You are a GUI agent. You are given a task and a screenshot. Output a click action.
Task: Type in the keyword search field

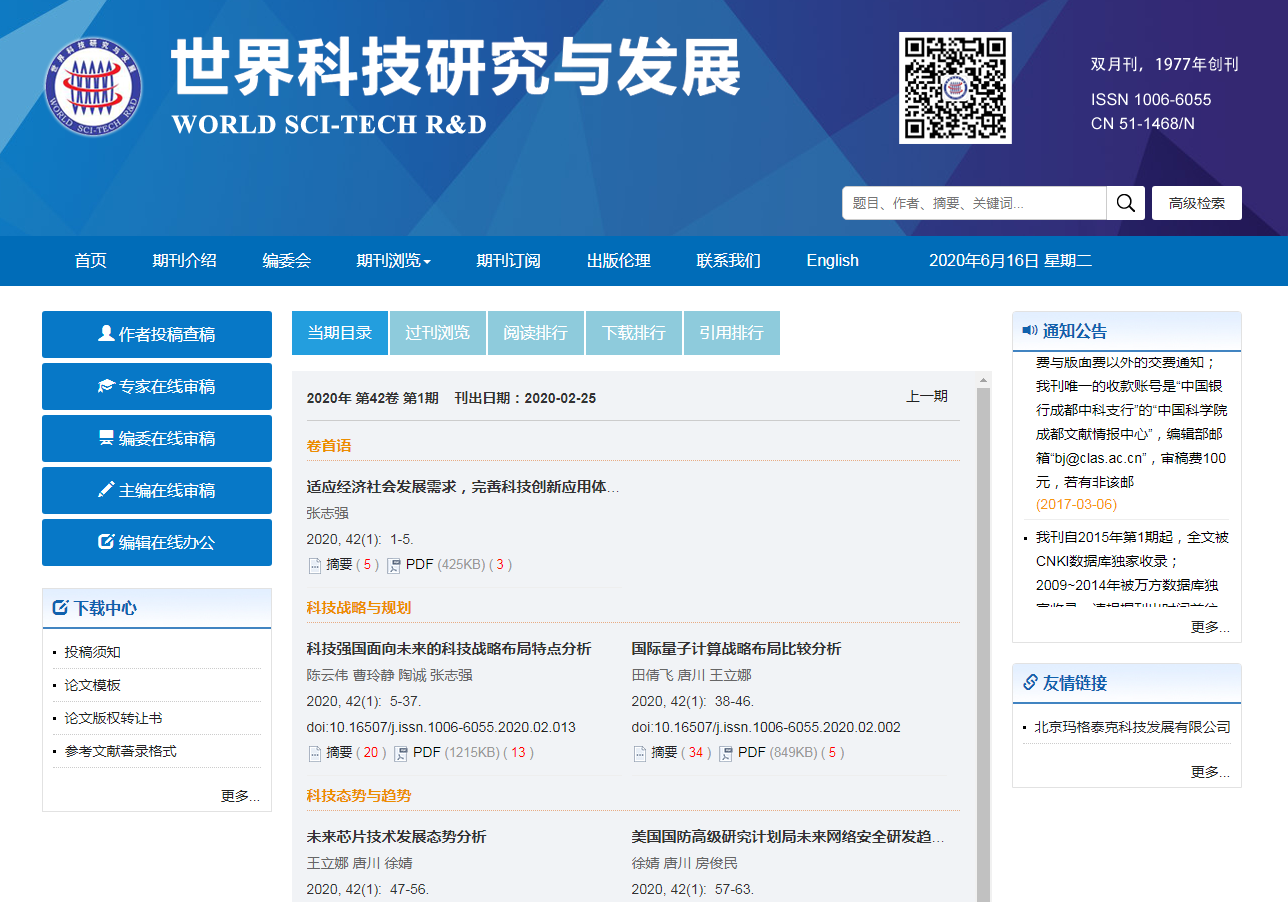click(x=973, y=203)
